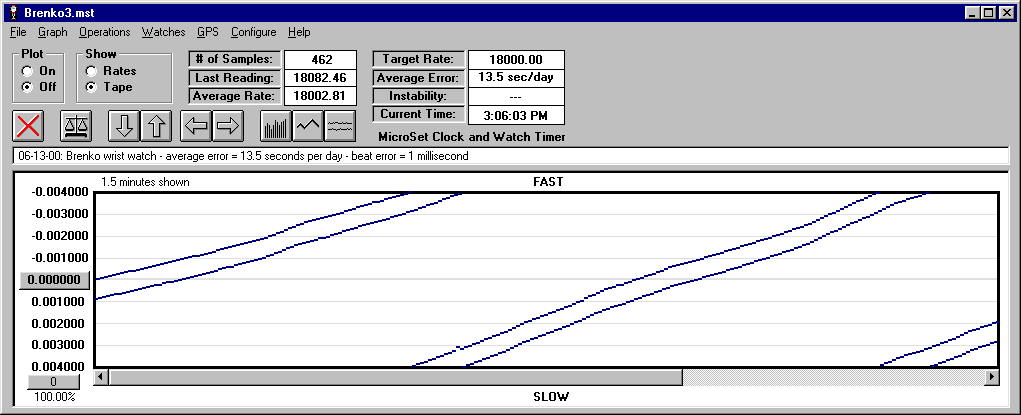Click the Last Reading label

(235, 78)
